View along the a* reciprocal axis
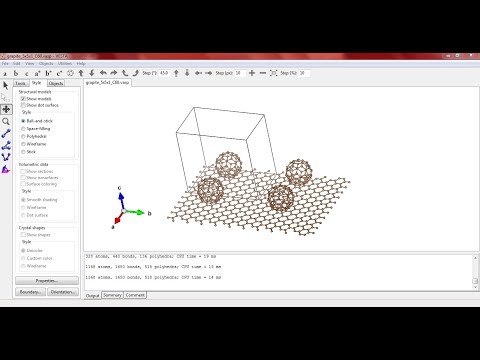This screenshot has height=360, width=480. [x=37, y=73]
